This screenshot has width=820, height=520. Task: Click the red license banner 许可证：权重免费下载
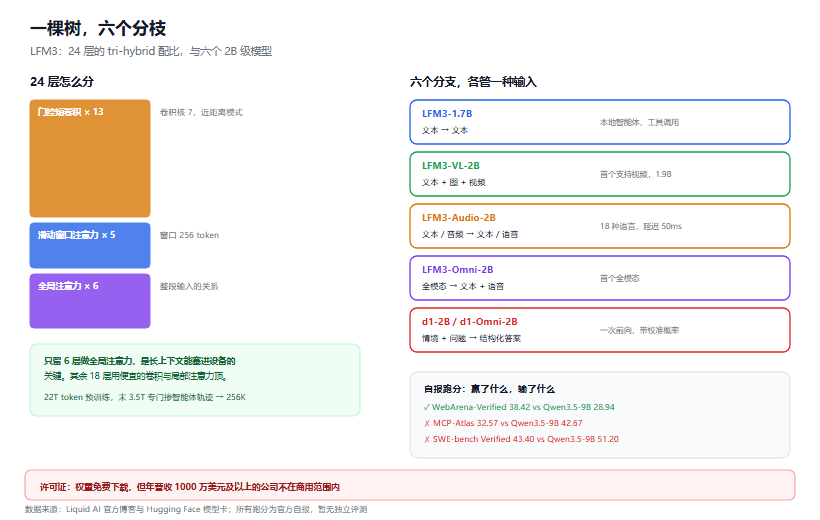409,485
